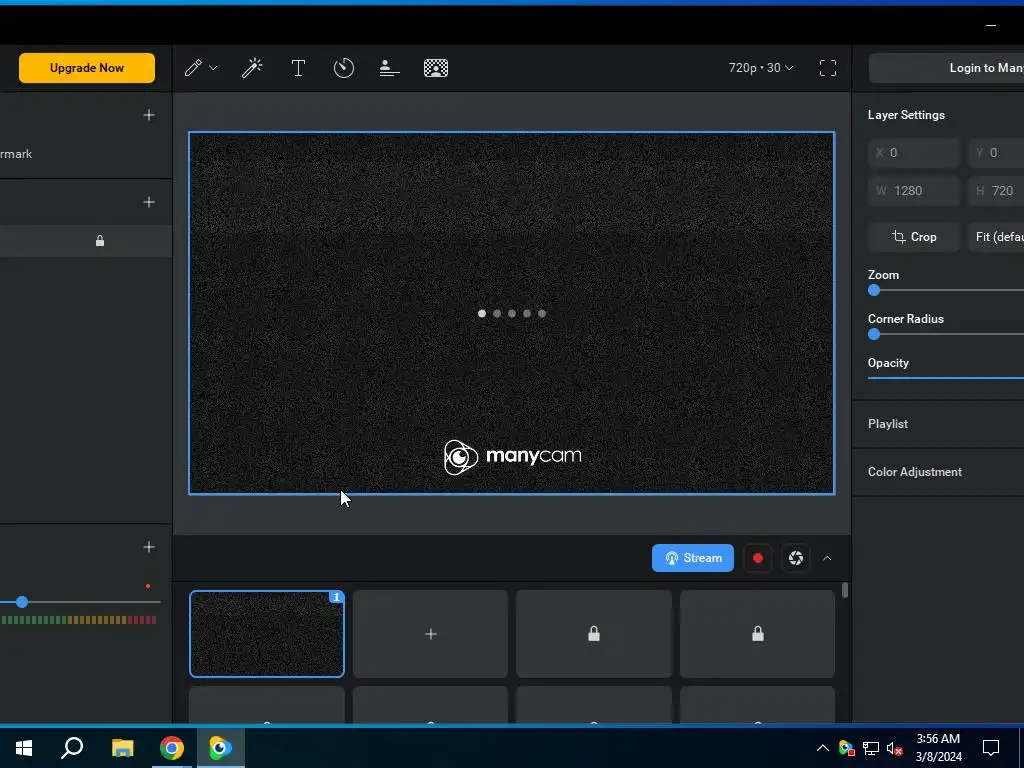Screen dimensions: 1024x768
Task: Add item with the plus above watermark
Action: pyautogui.click(x=149, y=115)
